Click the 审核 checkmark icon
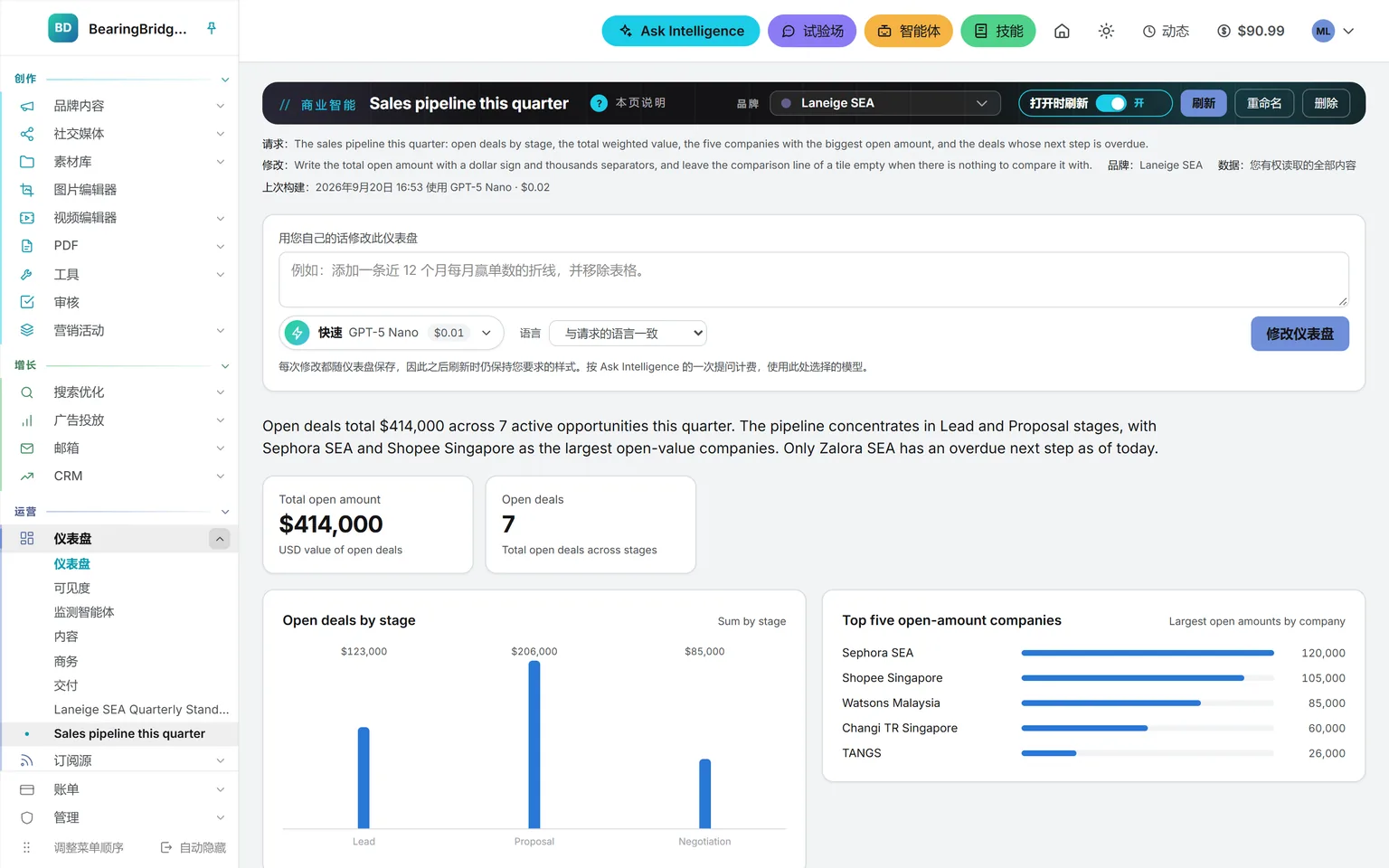 (27, 302)
